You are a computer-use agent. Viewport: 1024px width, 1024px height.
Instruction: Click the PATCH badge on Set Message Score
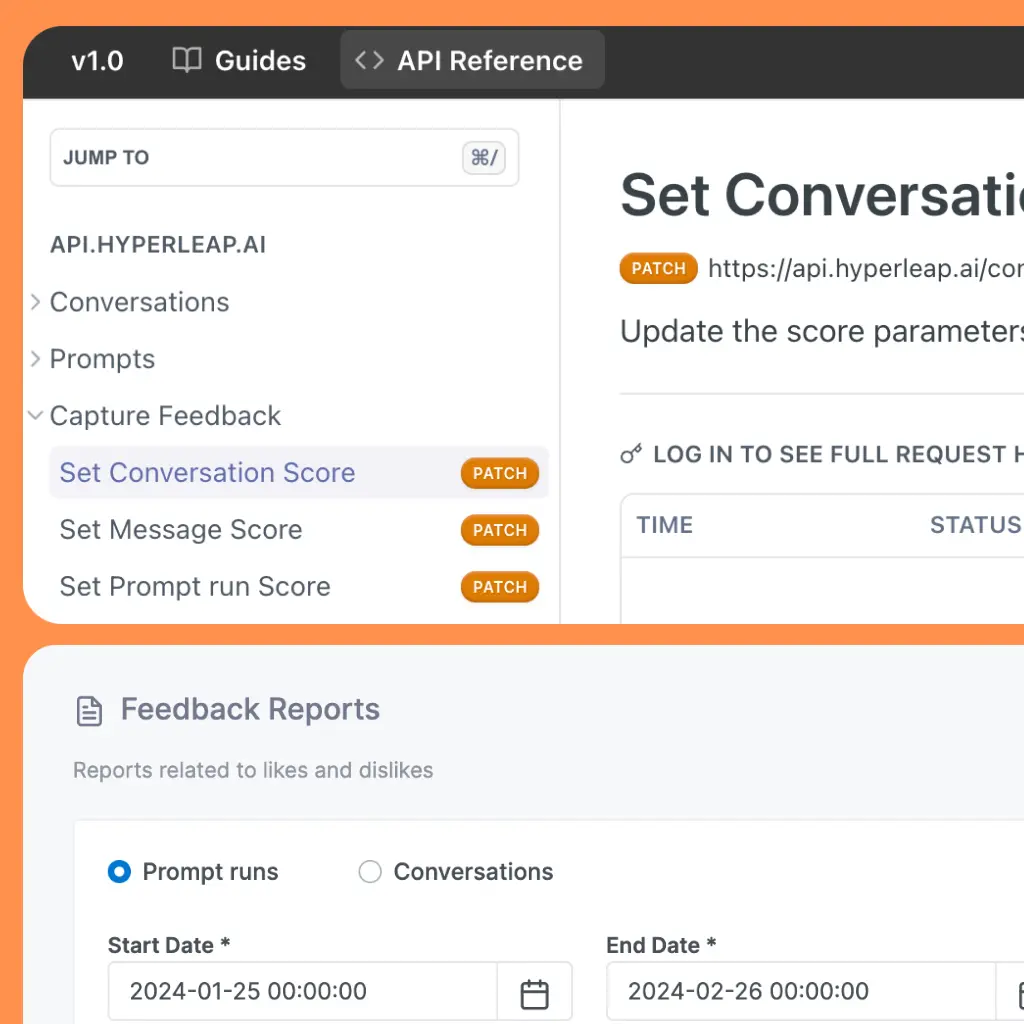point(499,530)
